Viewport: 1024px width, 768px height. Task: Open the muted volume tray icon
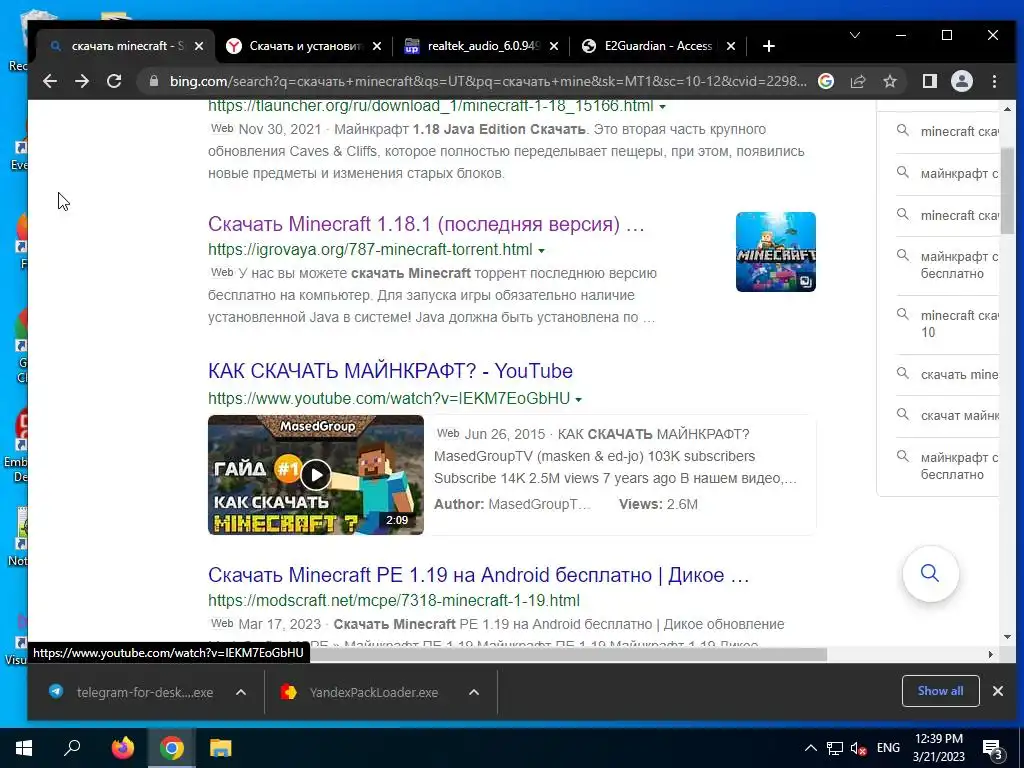[859, 748]
